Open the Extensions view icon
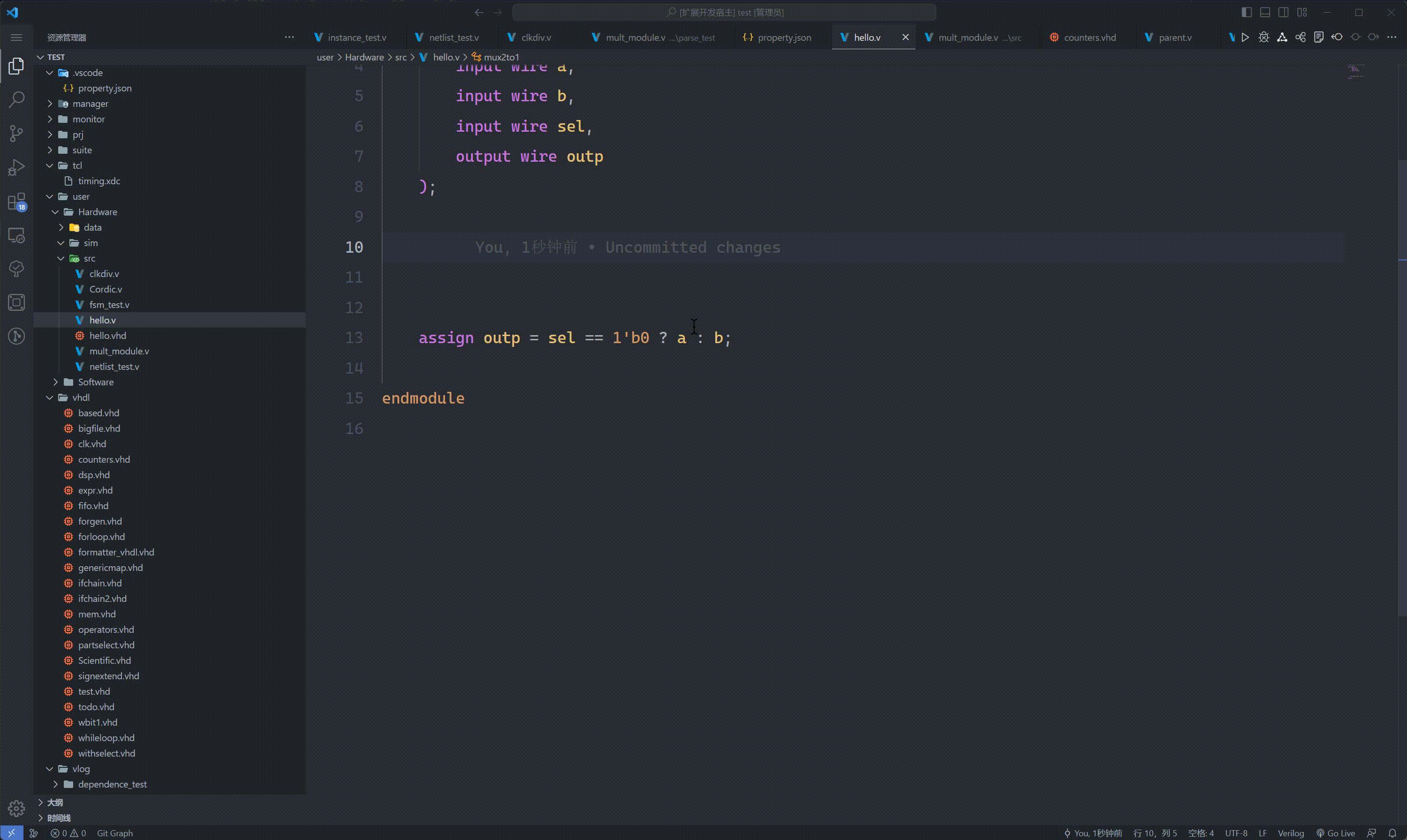The width and height of the screenshot is (1407, 840). pyautogui.click(x=16, y=202)
